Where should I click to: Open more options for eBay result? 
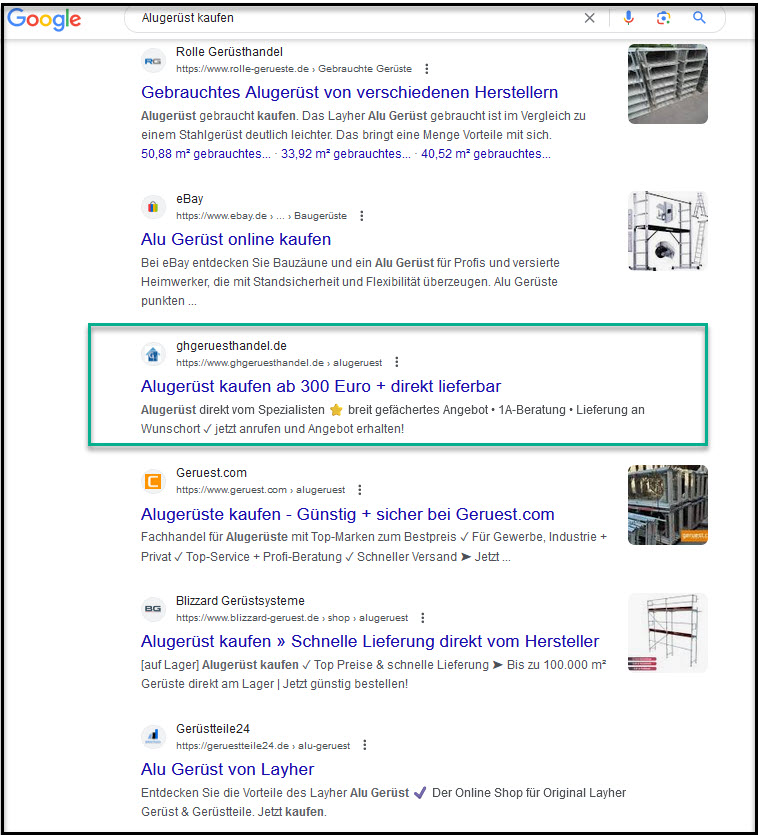[362, 216]
